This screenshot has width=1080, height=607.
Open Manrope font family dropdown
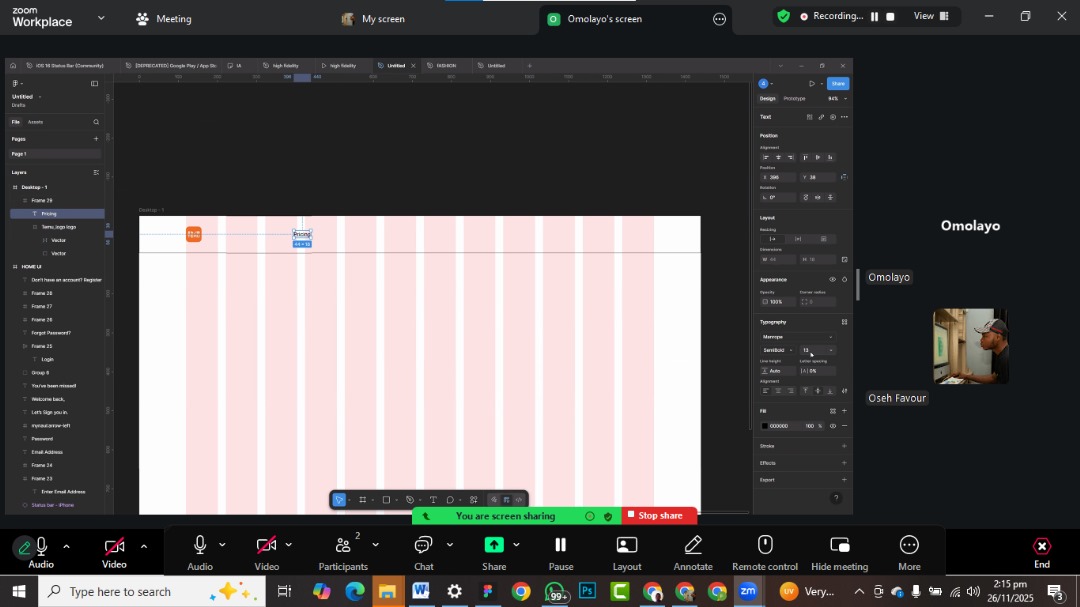pyautogui.click(x=797, y=337)
